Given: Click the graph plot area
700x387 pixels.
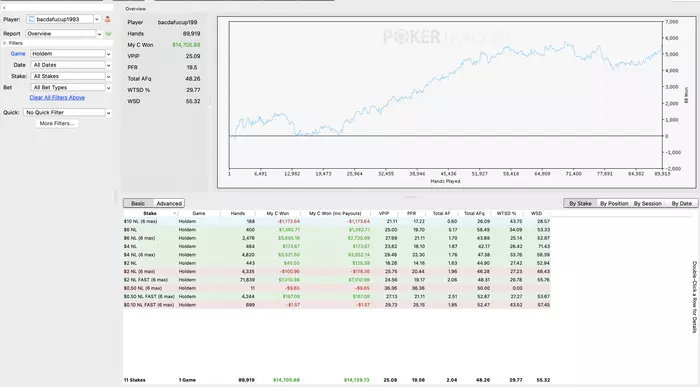Looking at the screenshot, I should (x=445, y=95).
